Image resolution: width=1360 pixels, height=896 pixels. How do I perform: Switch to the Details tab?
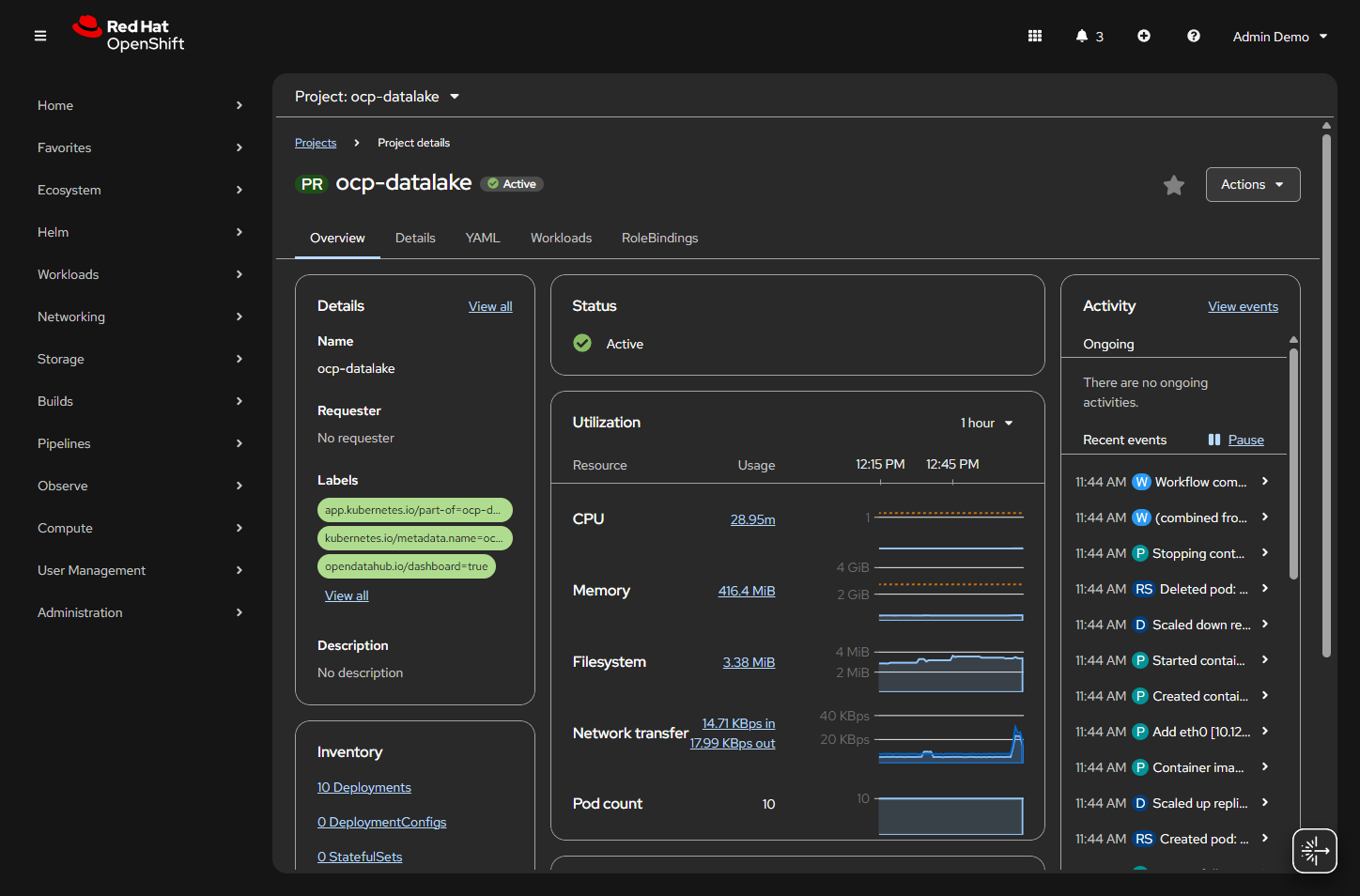pos(415,238)
